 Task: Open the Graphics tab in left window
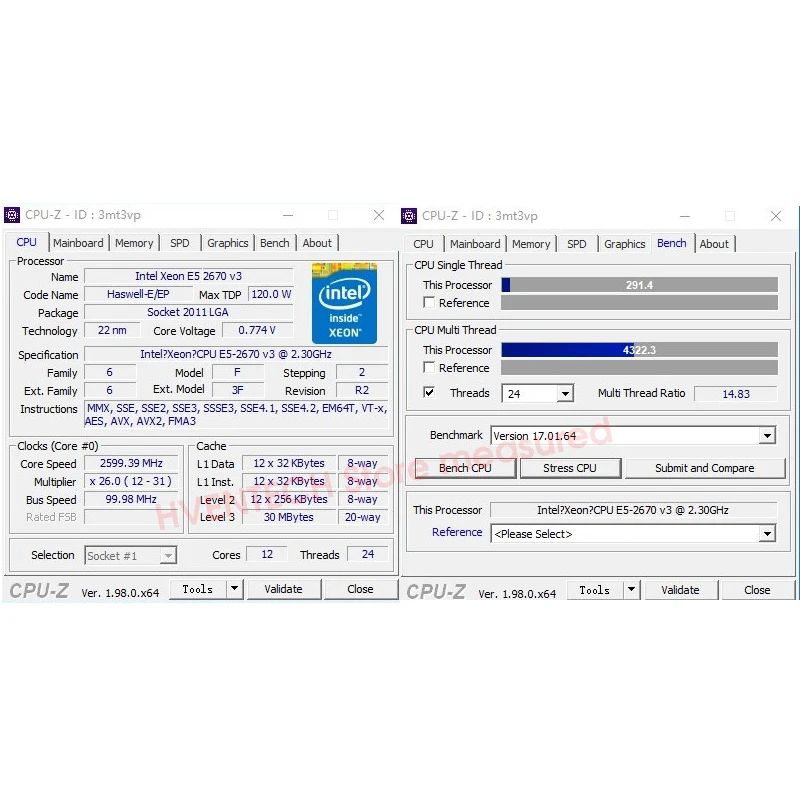coord(228,243)
